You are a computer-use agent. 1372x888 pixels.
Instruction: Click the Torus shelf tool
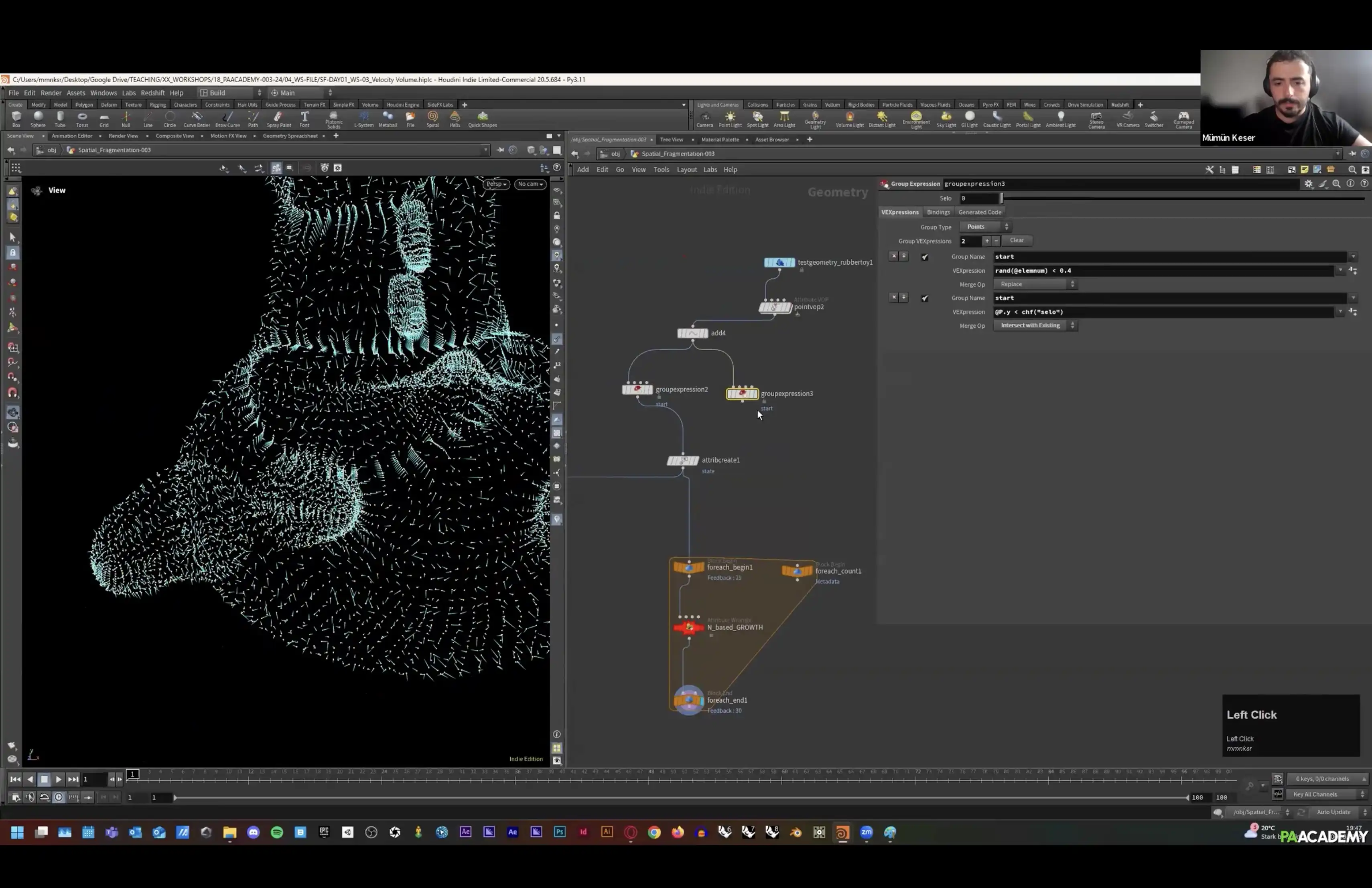coord(82,118)
